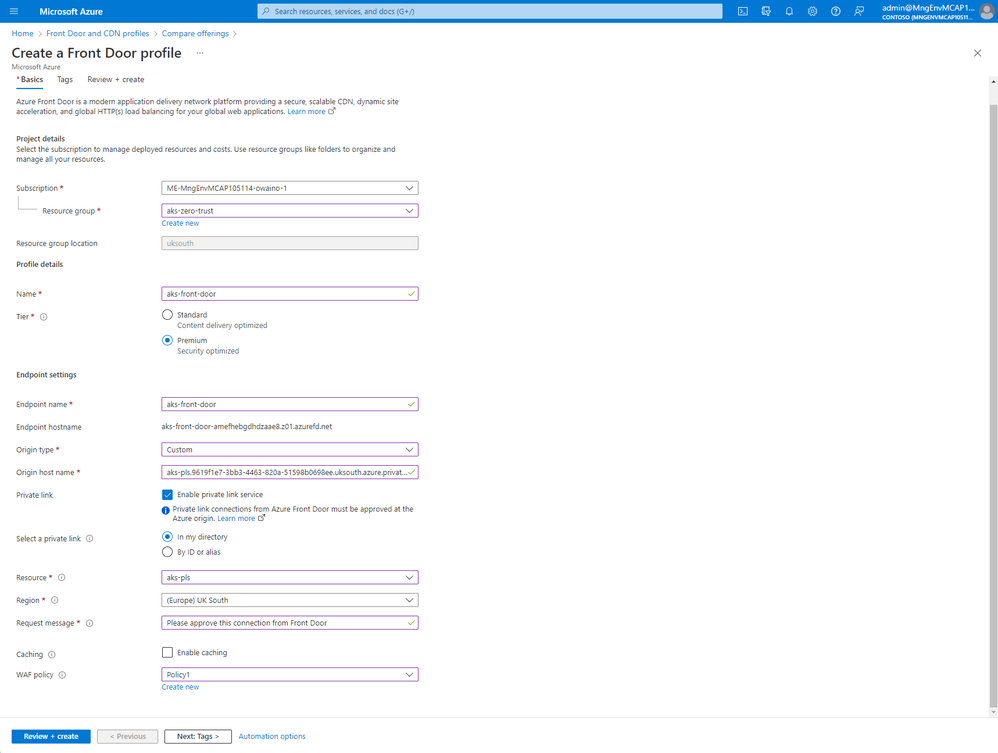Screen dimensions: 998x753
Task: Tick the Enable caching checkbox
Action: pos(167,652)
